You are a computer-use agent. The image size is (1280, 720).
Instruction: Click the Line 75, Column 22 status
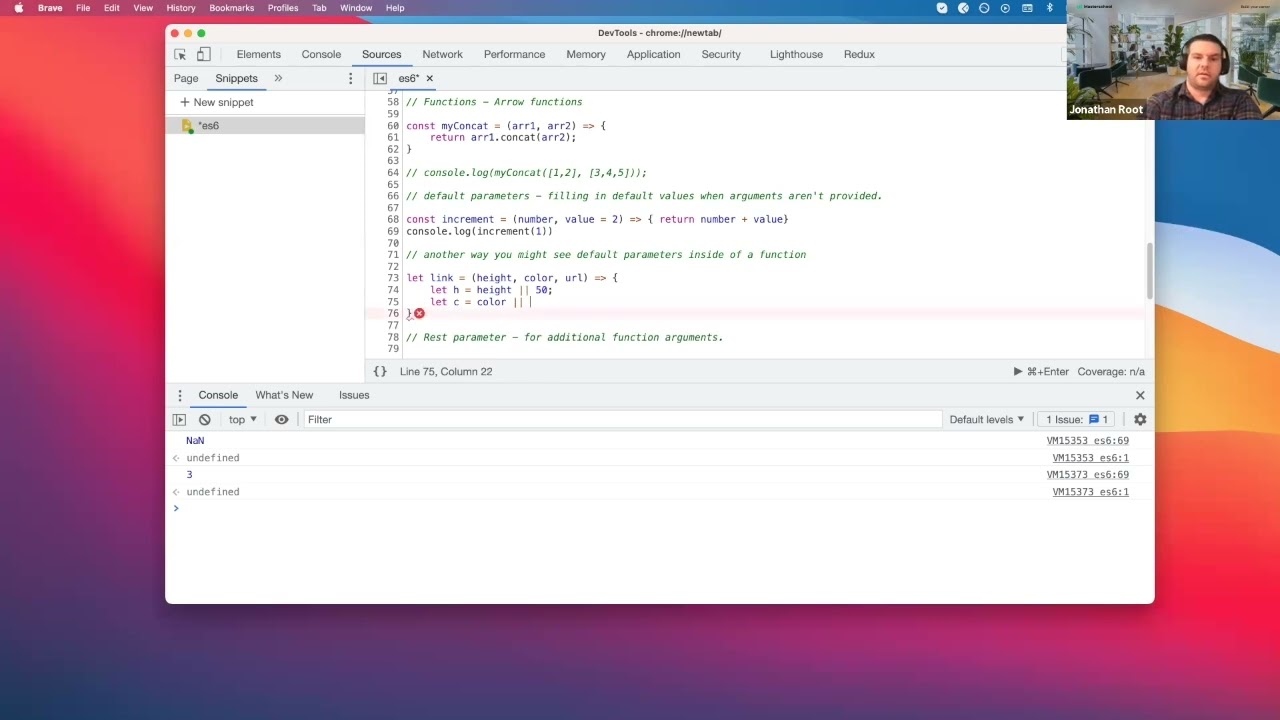pos(446,371)
